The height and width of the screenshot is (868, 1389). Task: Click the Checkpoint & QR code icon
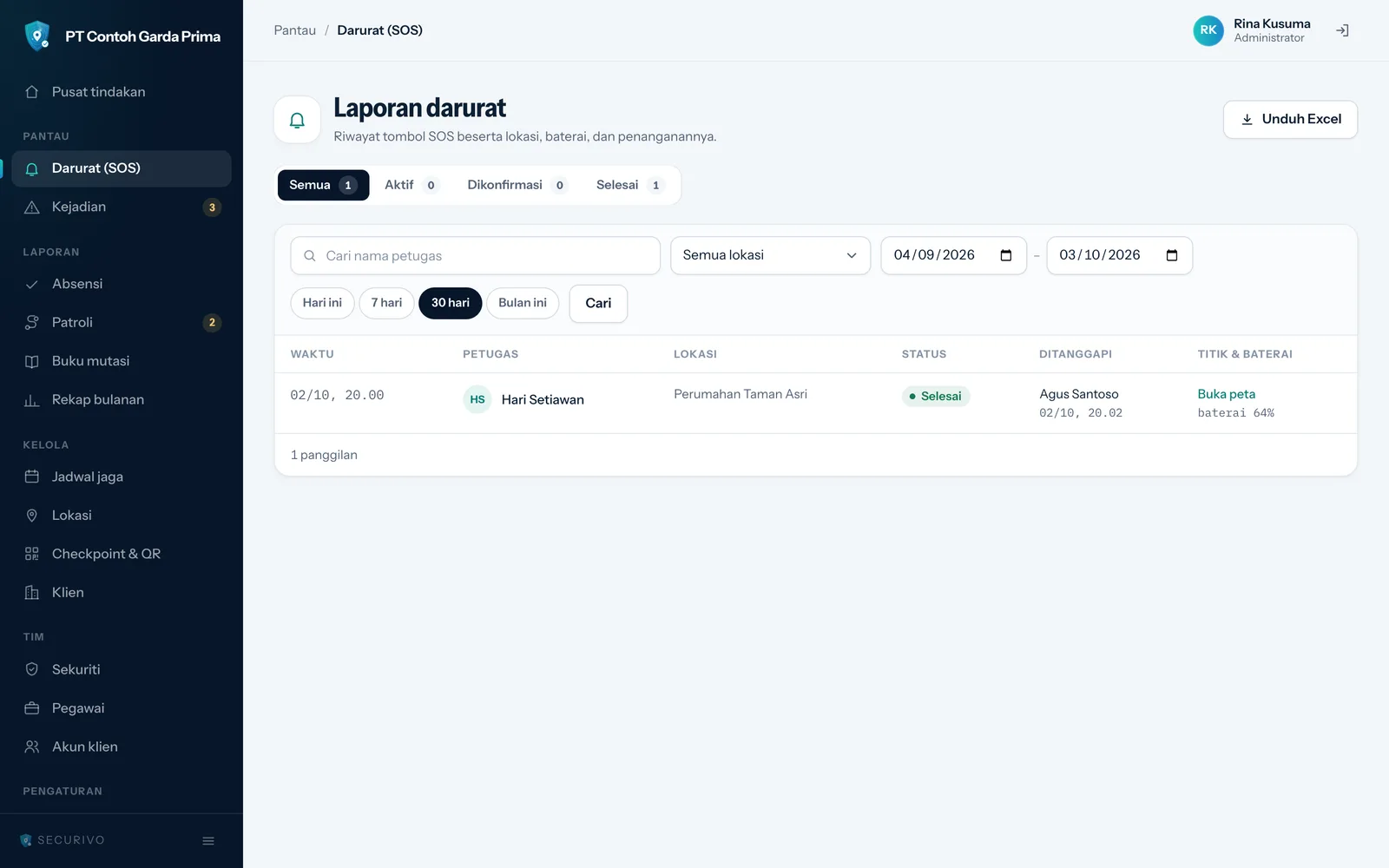pyautogui.click(x=32, y=554)
